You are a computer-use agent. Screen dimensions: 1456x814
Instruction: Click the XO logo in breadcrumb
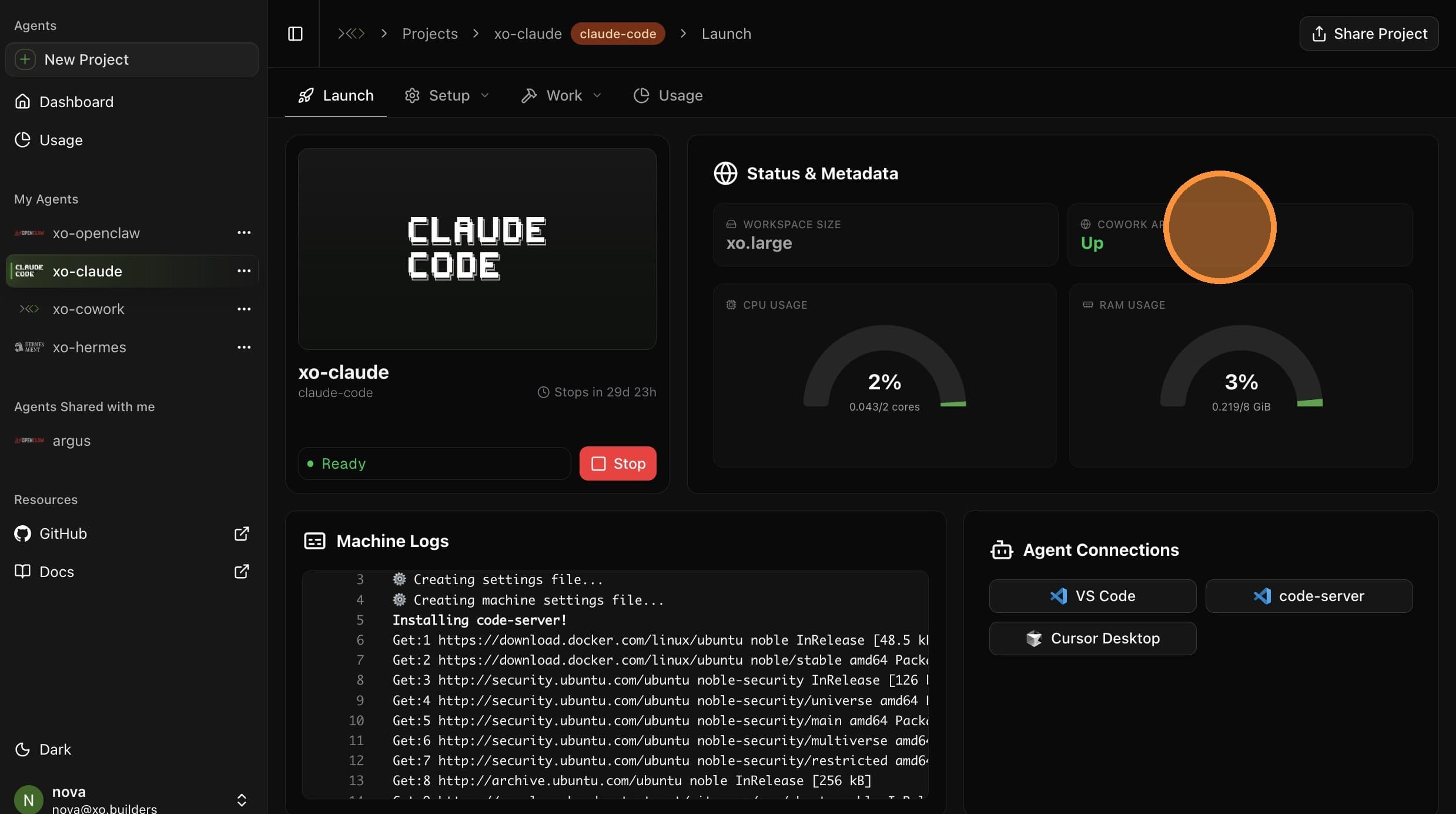(x=351, y=34)
